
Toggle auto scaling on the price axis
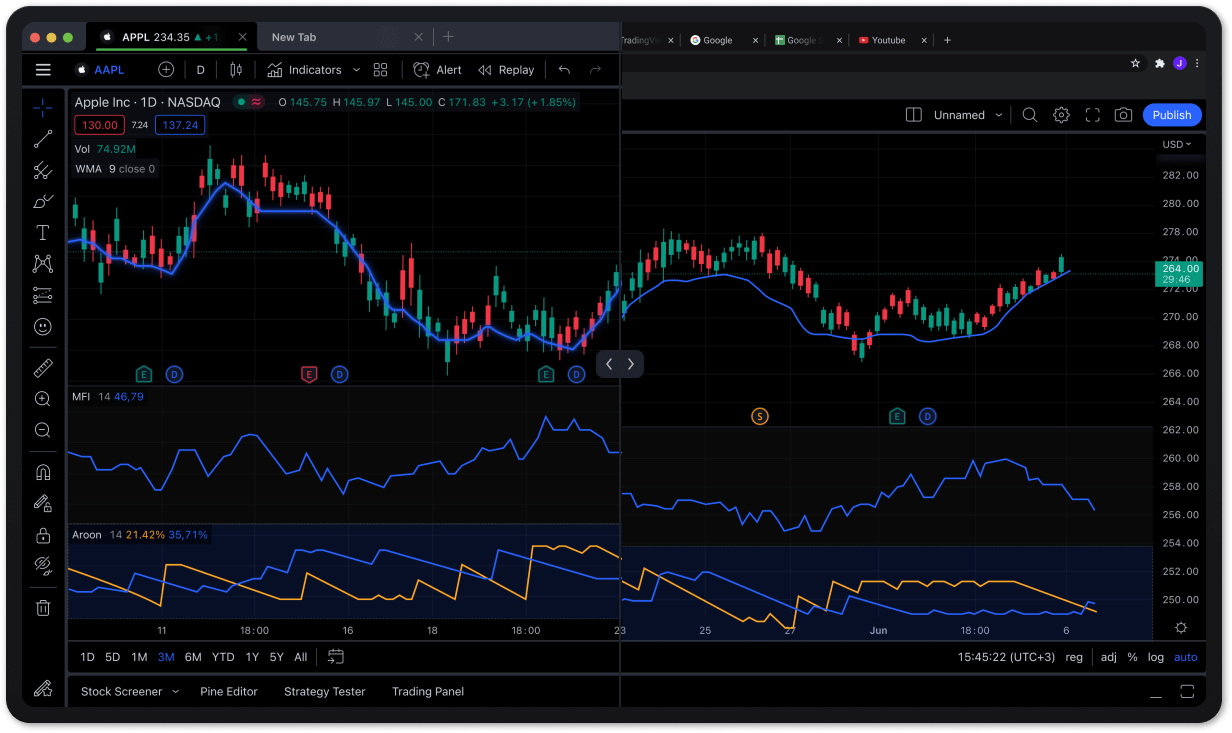click(x=1186, y=657)
